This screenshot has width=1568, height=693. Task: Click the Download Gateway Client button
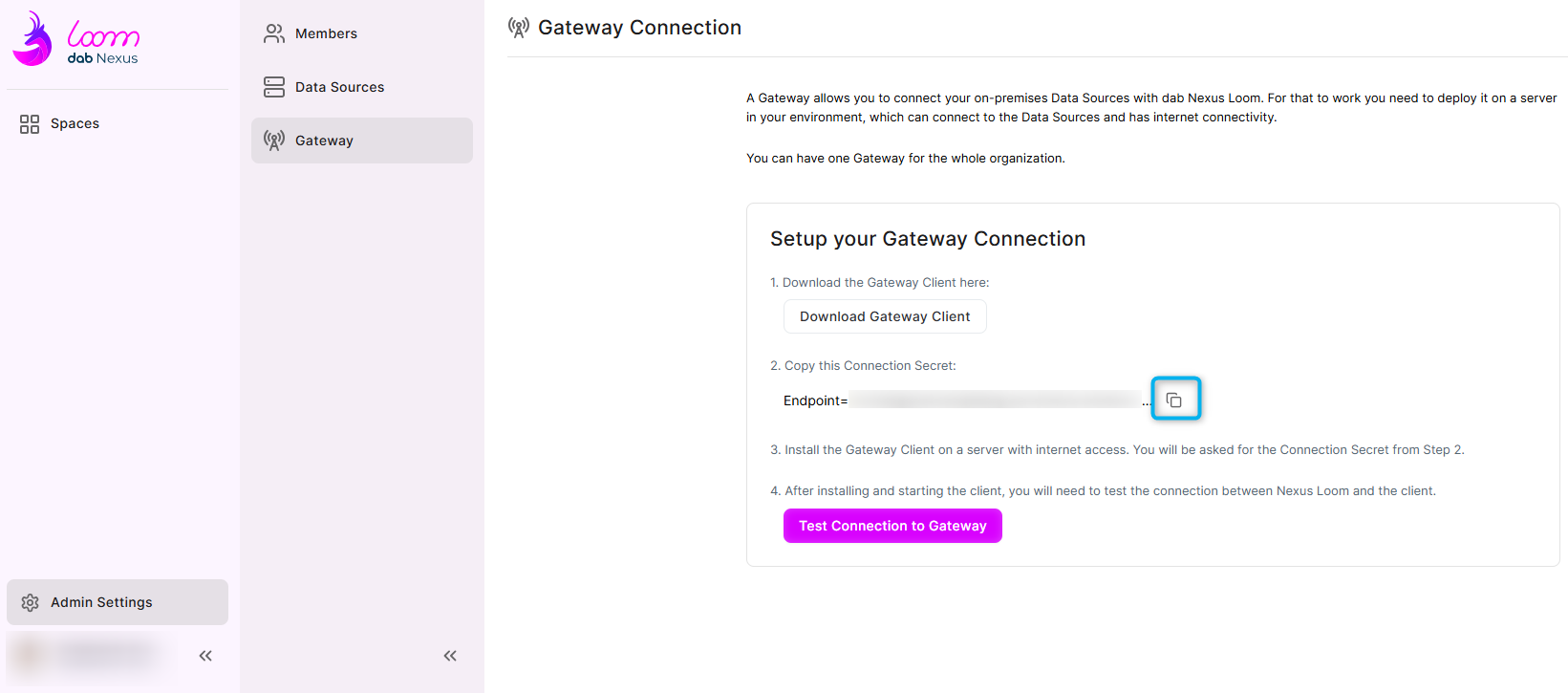884,315
